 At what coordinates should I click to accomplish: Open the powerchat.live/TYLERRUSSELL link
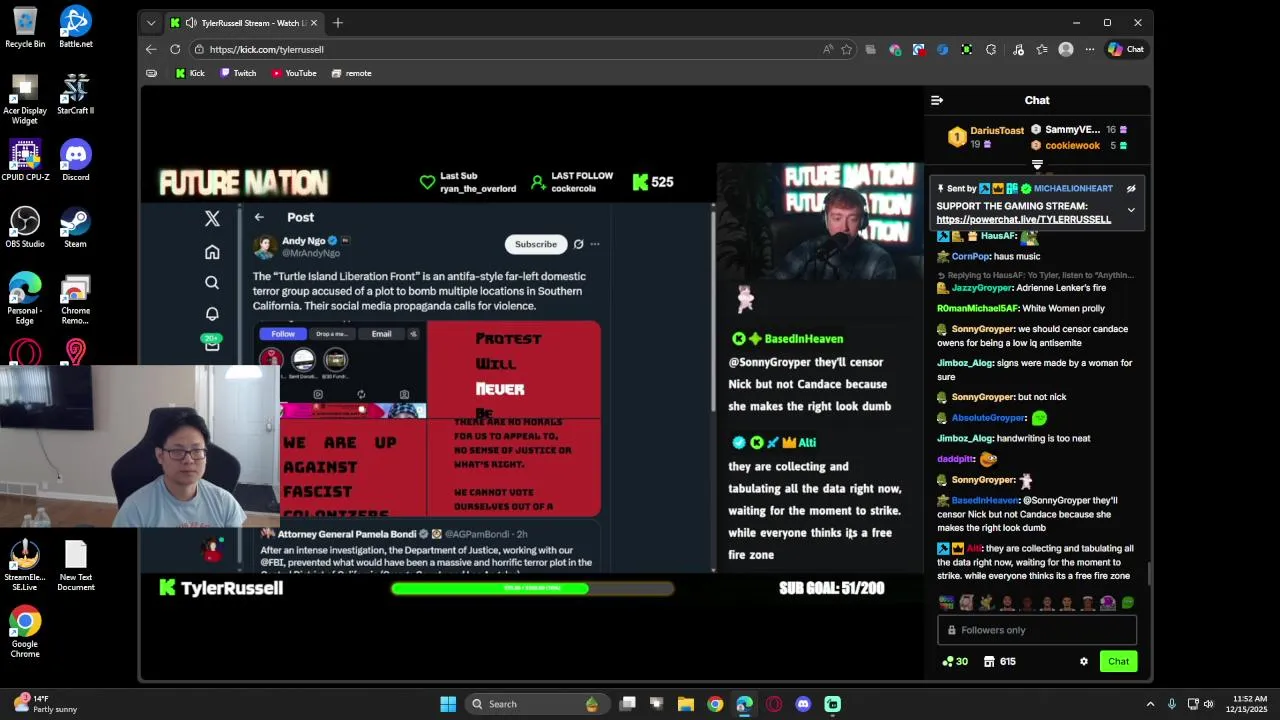1023,219
